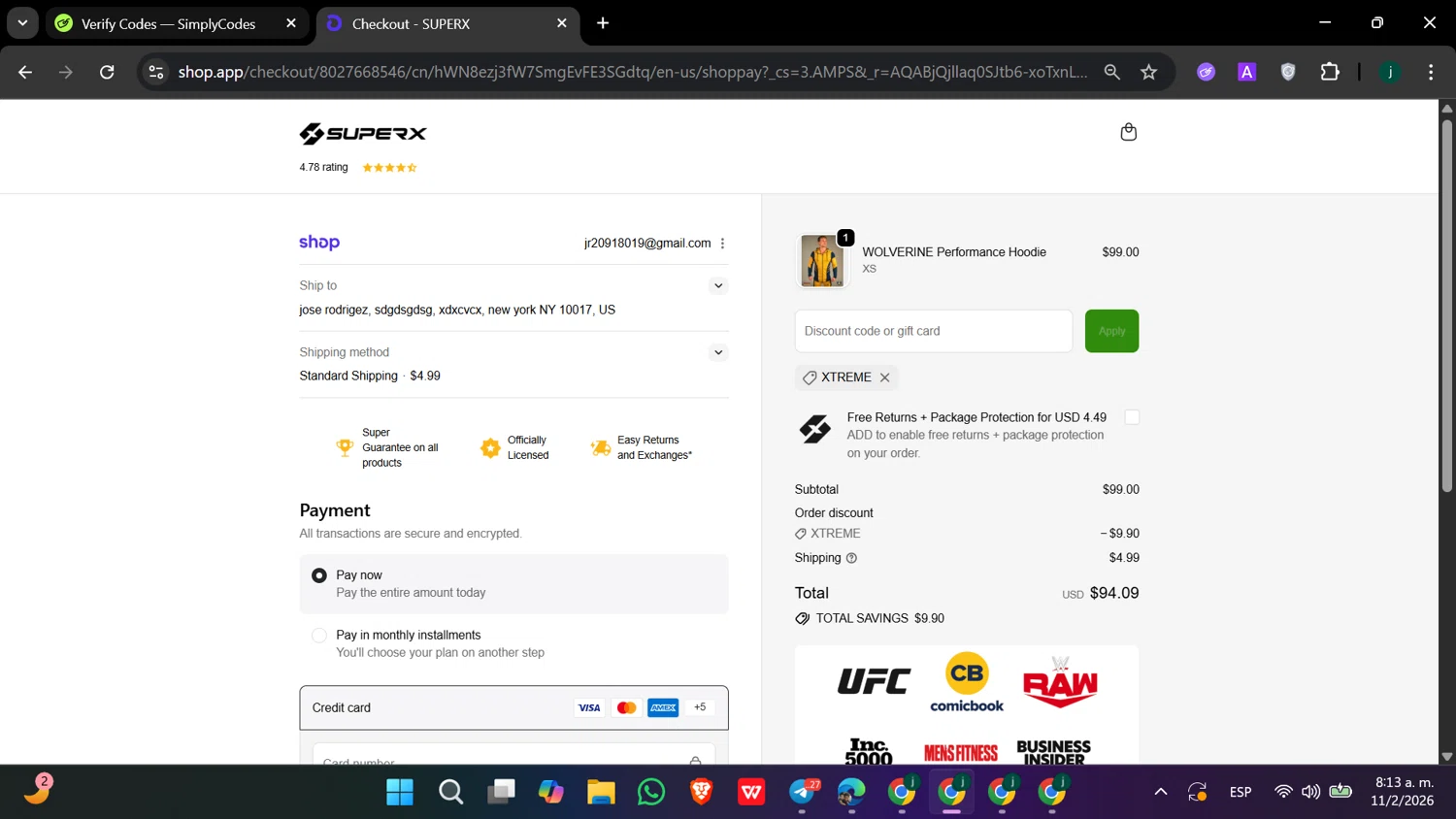Open the purple A extension icon

pos(1247,72)
